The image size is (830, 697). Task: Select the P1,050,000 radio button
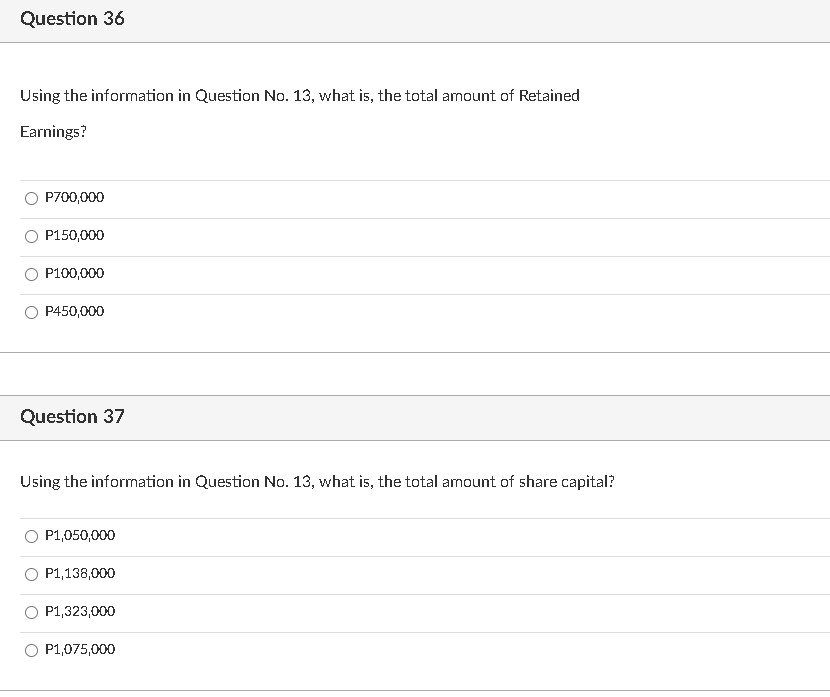click(x=31, y=536)
